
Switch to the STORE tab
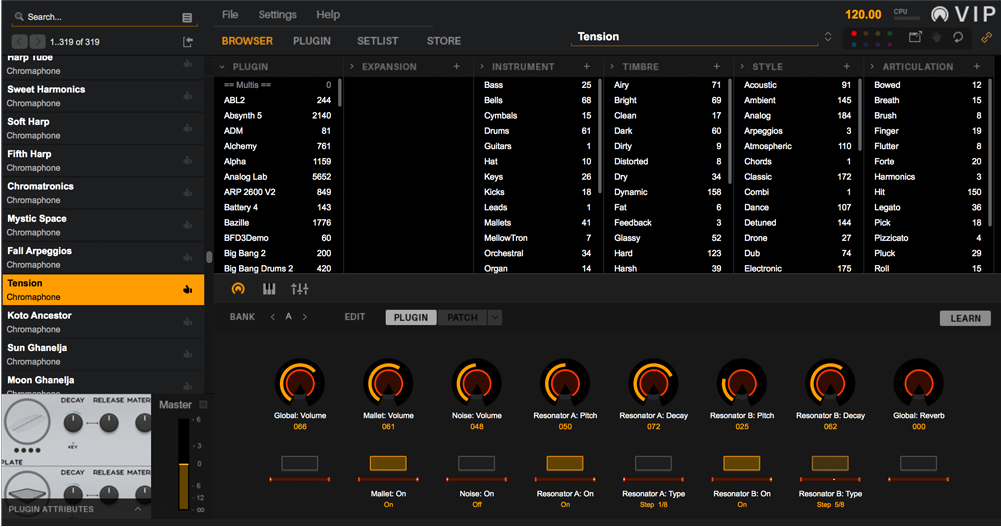click(444, 41)
